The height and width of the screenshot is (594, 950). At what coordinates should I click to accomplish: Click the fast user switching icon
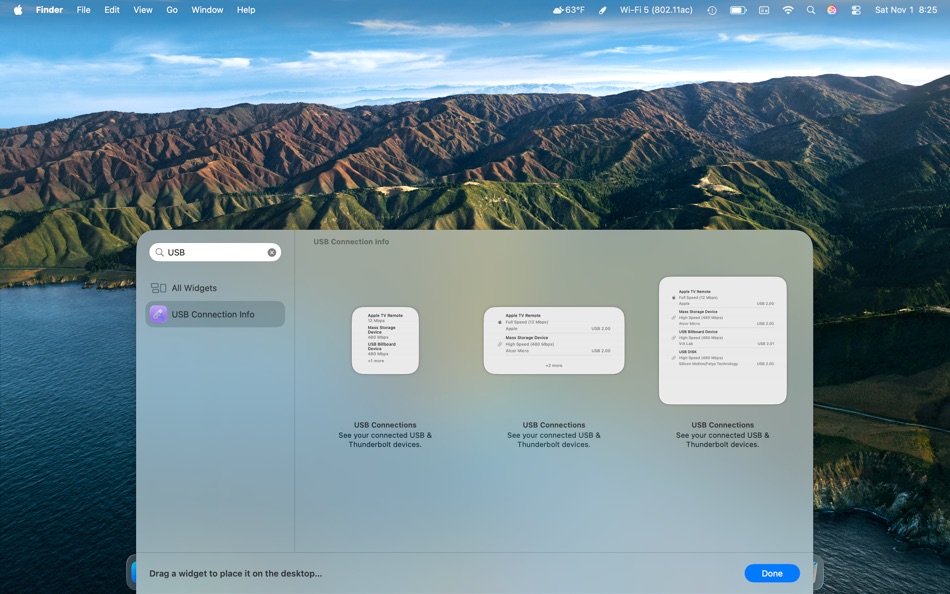[855, 9]
